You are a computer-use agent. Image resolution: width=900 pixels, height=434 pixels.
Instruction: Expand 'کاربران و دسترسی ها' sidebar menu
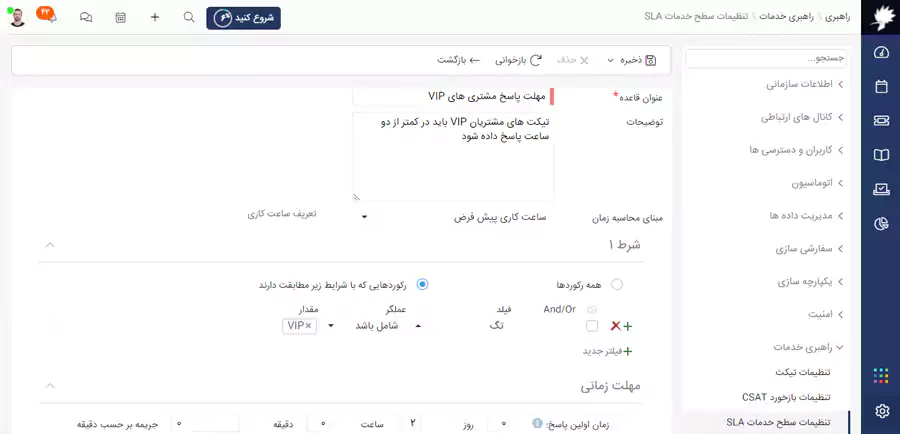click(790, 150)
